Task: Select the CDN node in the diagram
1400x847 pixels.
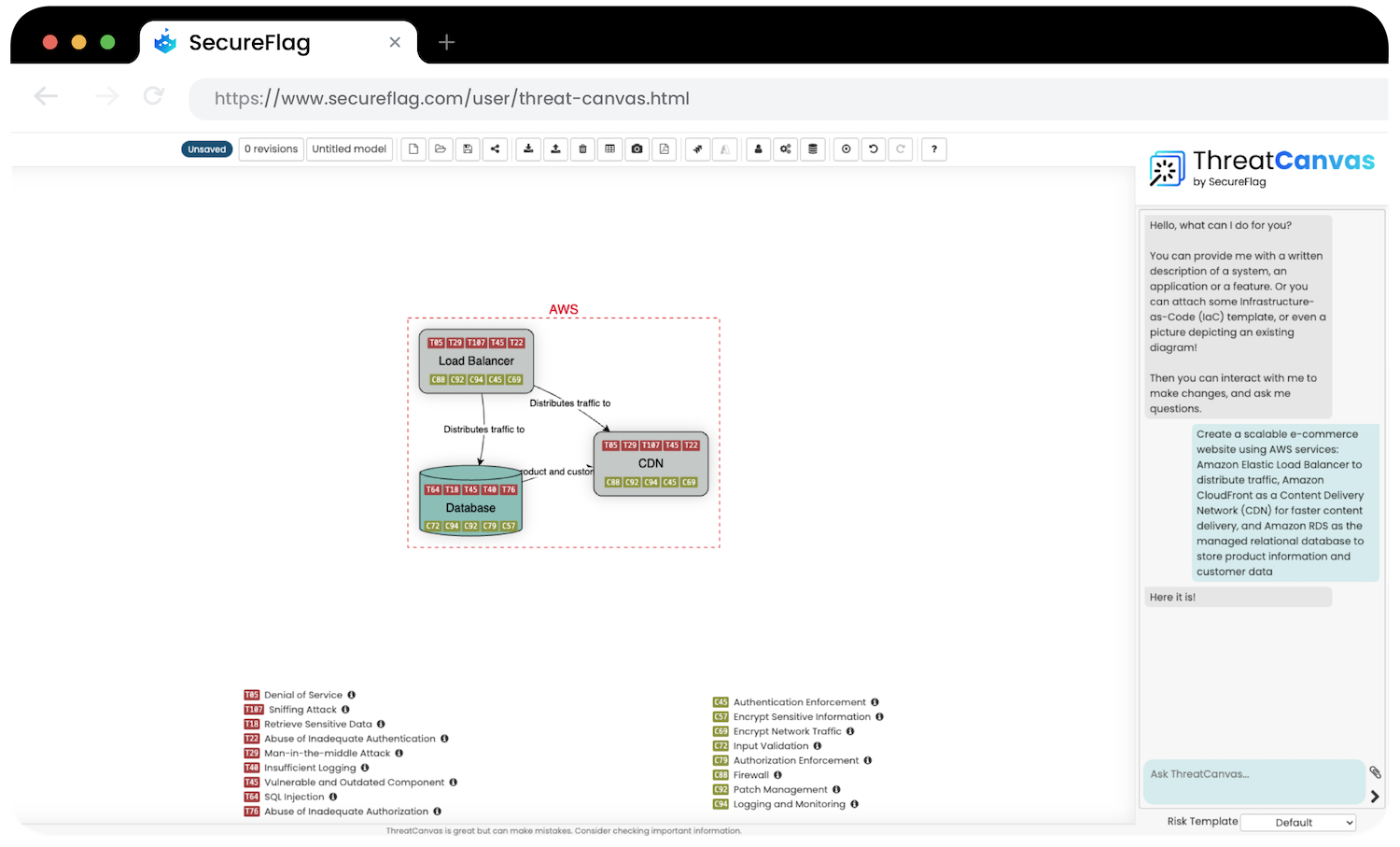Action: (x=651, y=463)
